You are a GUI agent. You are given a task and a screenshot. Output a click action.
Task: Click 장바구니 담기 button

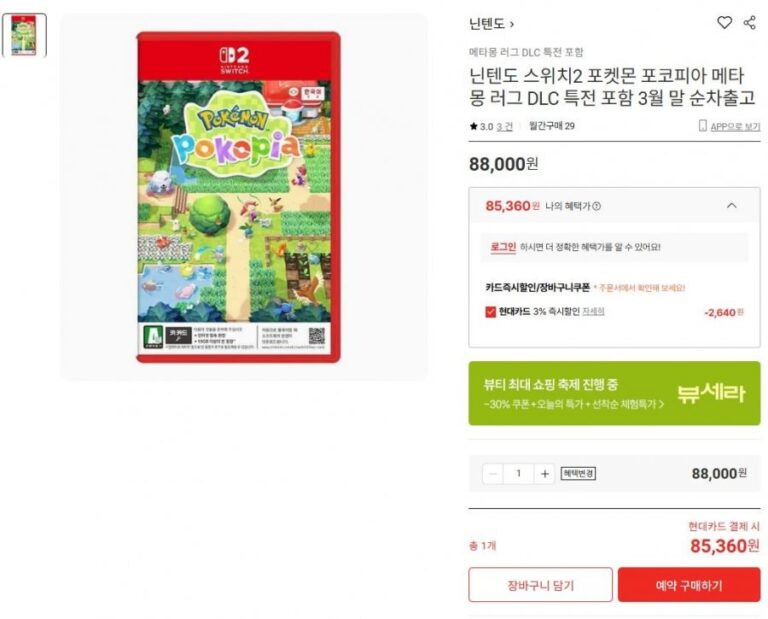click(540, 585)
